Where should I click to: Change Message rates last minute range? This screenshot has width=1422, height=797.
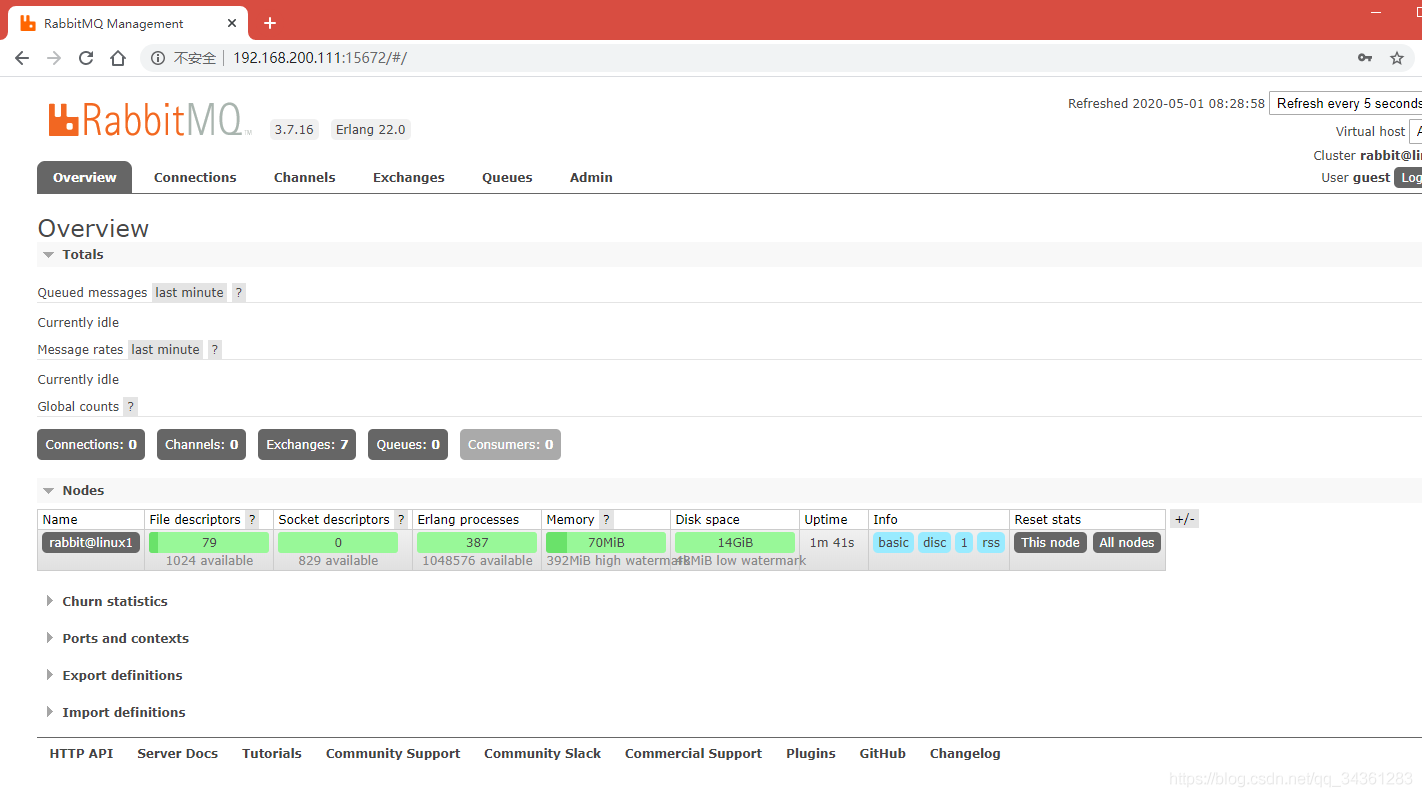(165, 350)
